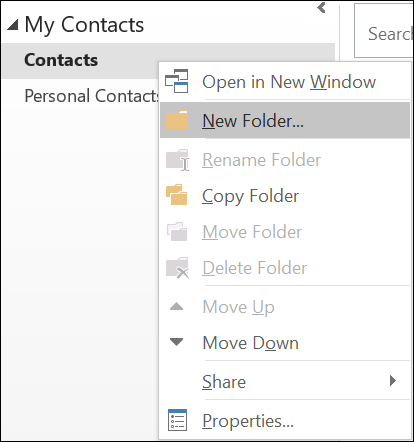Screen dimensions: 414x442
Task: Click the New Folder folder icon
Action: coord(177,120)
